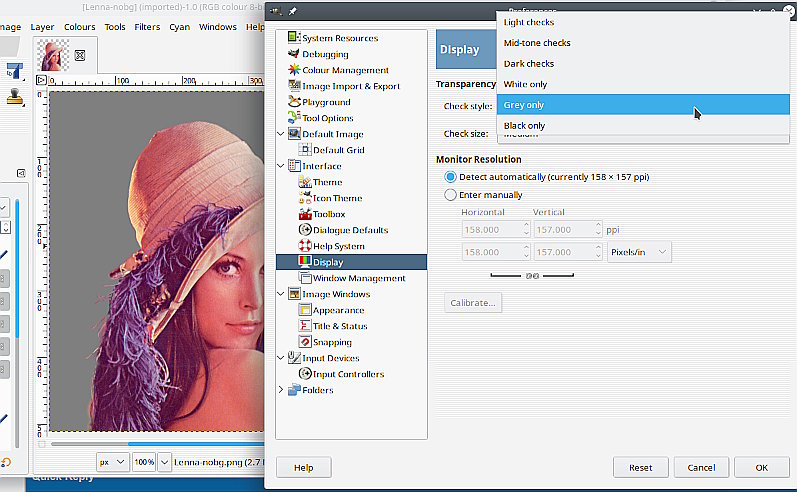This screenshot has height=492, width=797.
Task: Select the Display page icon
Action: point(304,262)
